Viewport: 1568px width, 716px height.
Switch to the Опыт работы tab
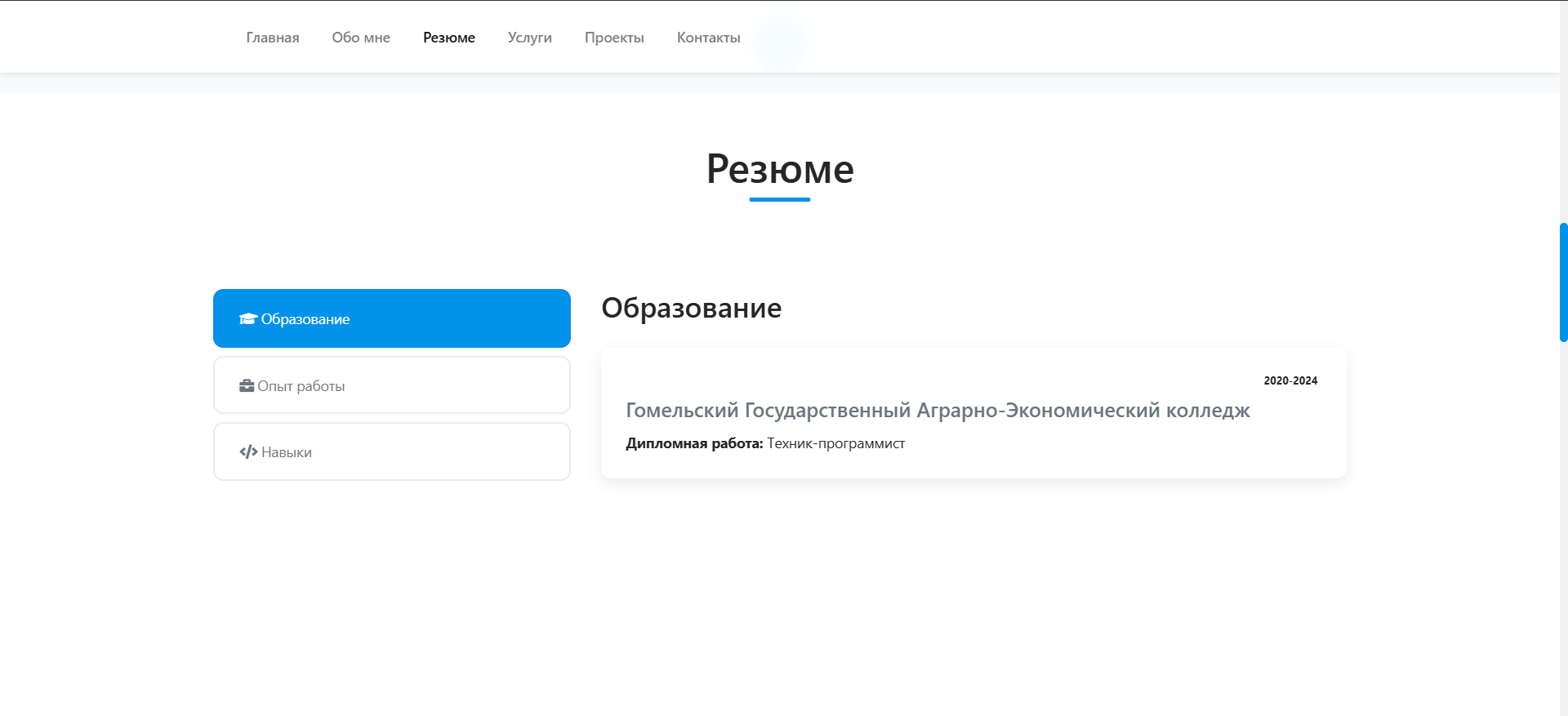(301, 386)
